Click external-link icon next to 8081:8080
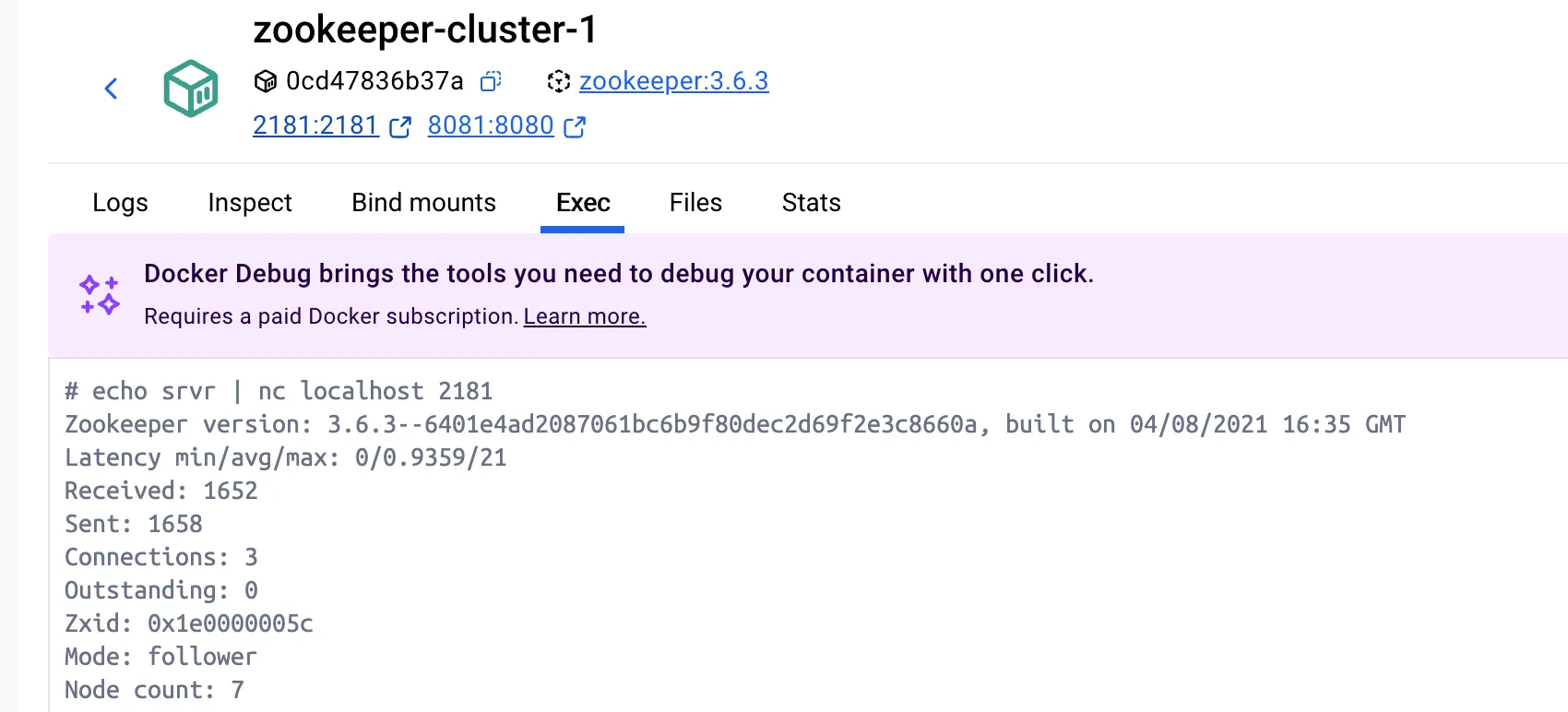Image resolution: width=1568 pixels, height=712 pixels. pyautogui.click(x=575, y=126)
